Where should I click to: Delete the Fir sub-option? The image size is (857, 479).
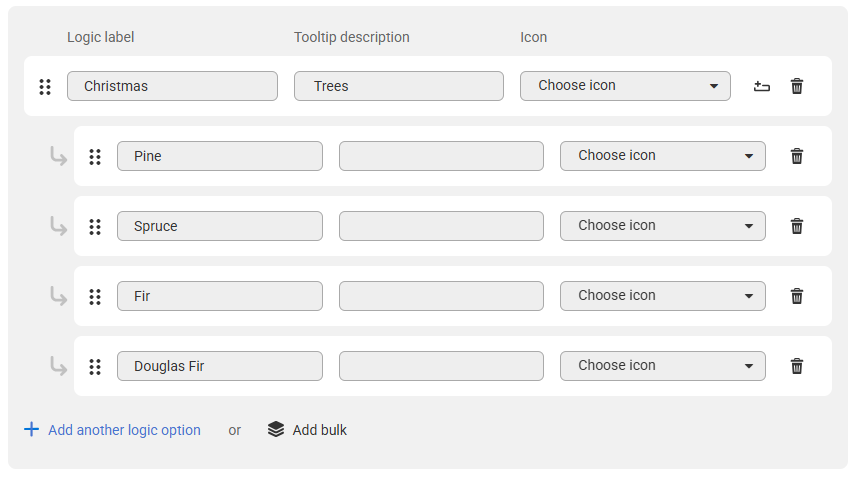coord(797,296)
